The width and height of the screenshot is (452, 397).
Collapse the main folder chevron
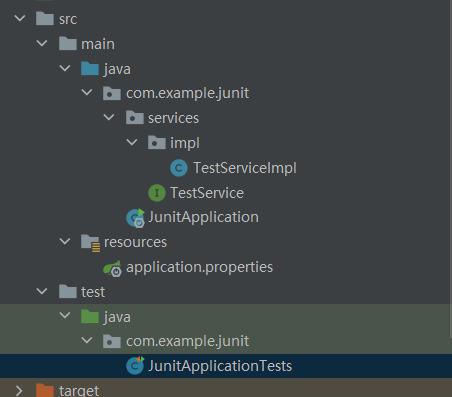(x=42, y=43)
